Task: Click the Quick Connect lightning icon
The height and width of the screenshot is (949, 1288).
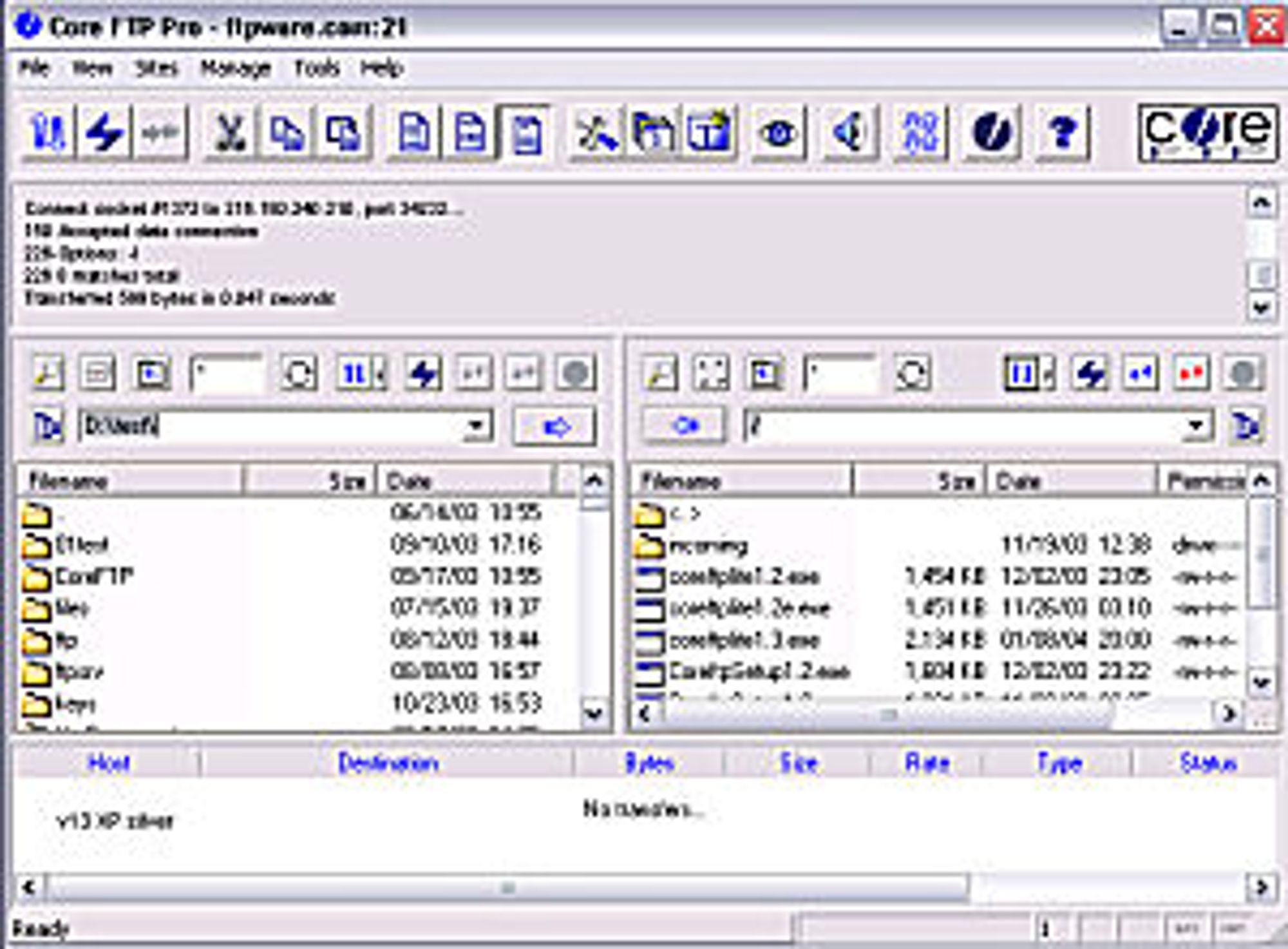Action: [104, 133]
